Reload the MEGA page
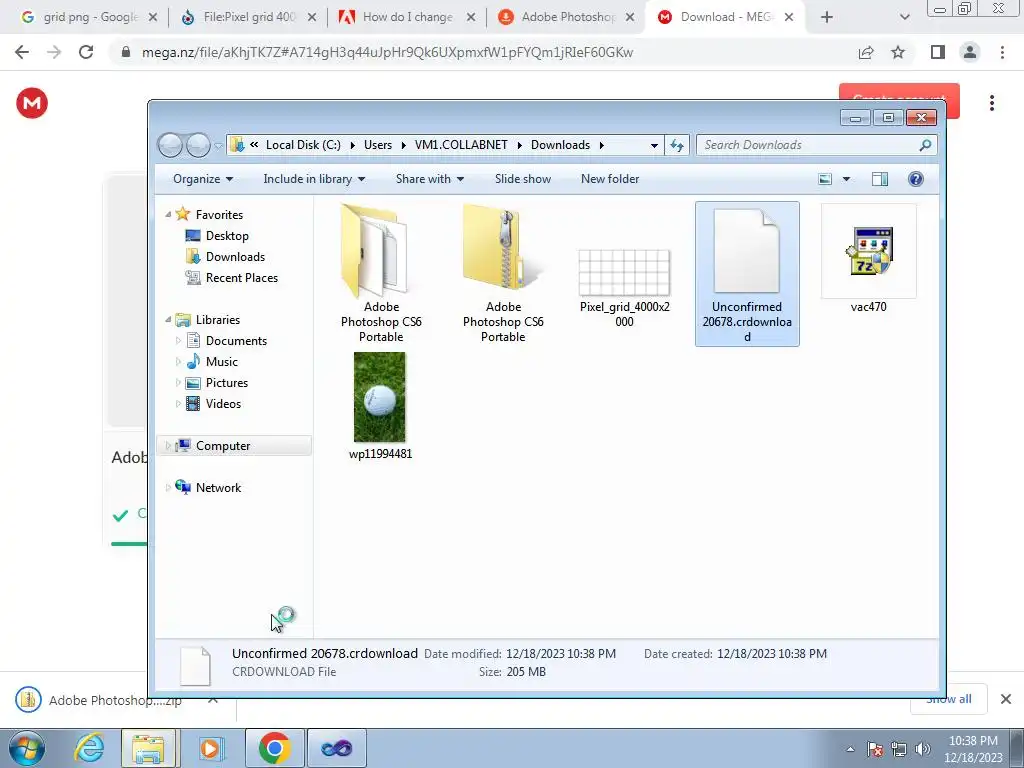 pos(86,52)
